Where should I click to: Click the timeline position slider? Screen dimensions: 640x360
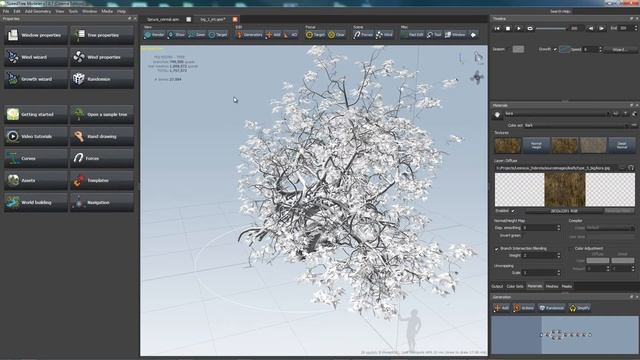click(x=551, y=29)
